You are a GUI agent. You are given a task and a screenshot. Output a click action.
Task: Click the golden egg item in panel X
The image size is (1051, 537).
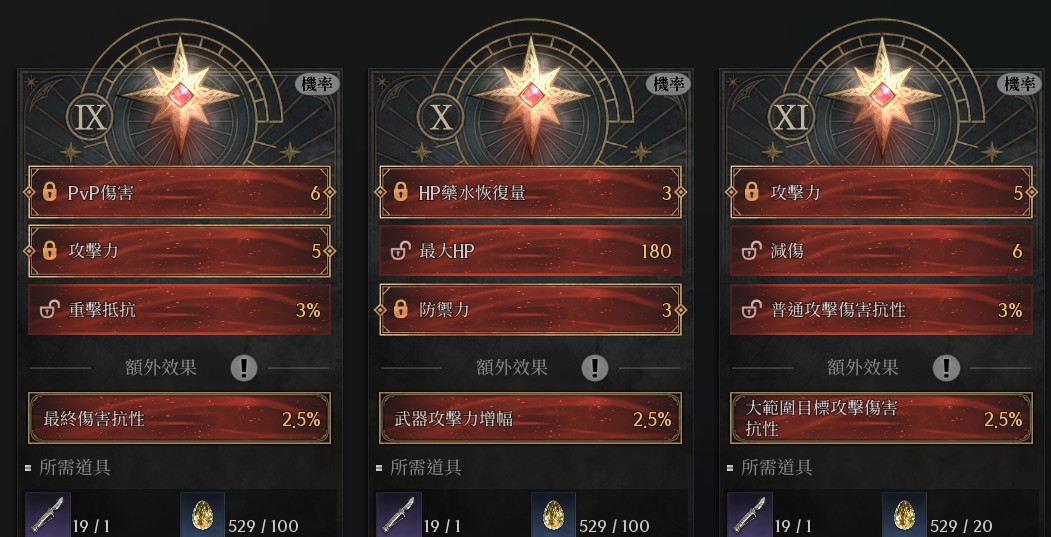pyautogui.click(x=553, y=515)
